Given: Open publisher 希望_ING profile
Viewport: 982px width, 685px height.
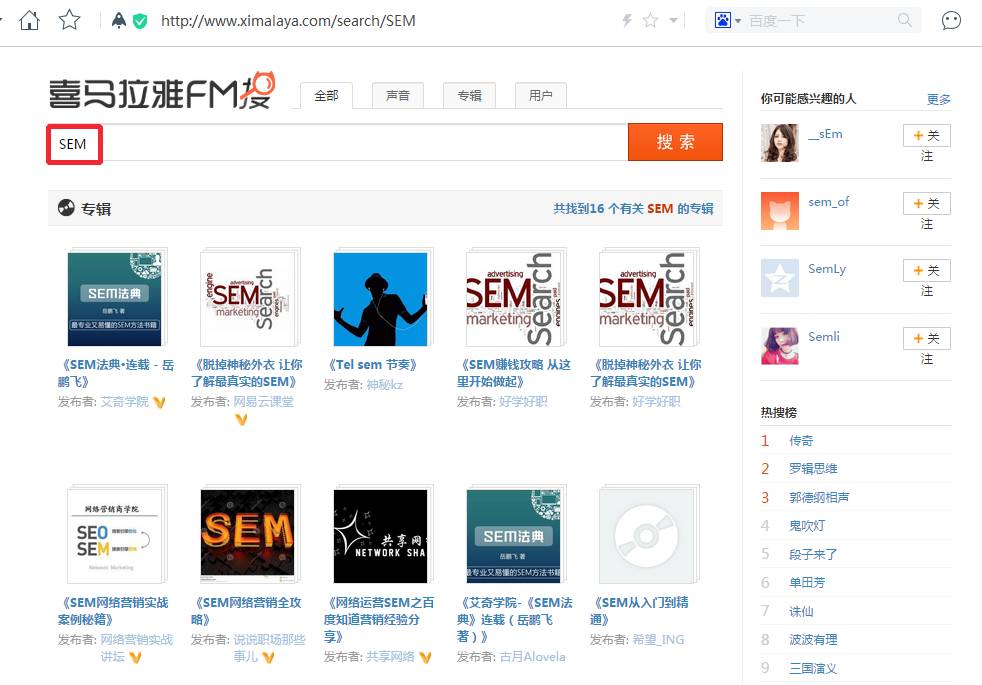Looking at the screenshot, I should (x=658, y=640).
